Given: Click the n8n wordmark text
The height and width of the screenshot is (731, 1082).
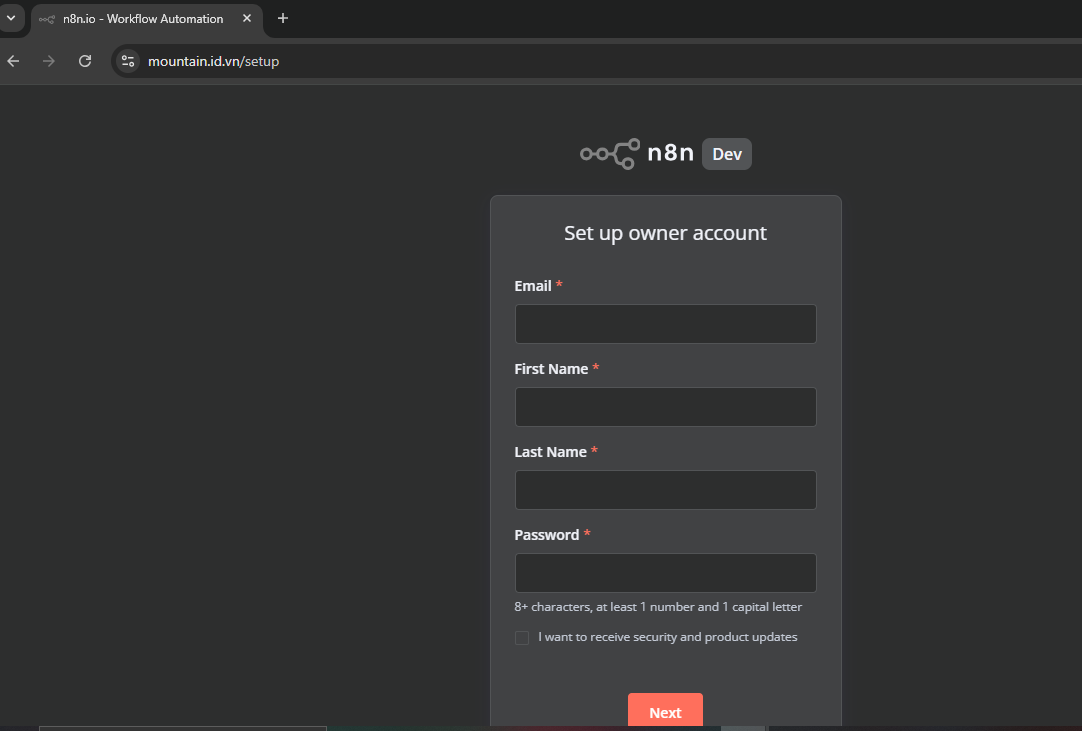Looking at the screenshot, I should 670,153.
